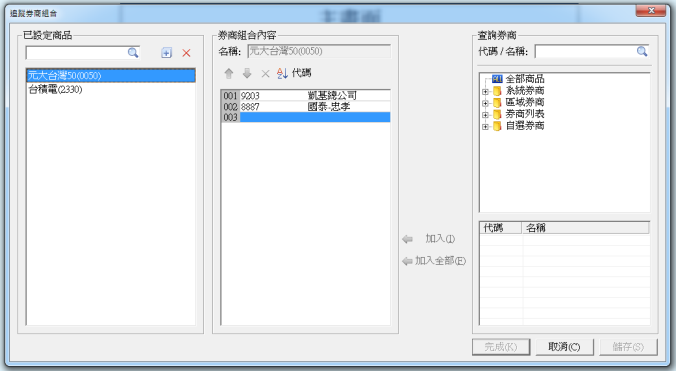Delete selected product with red X icon
The height and width of the screenshot is (371, 676).
click(x=186, y=53)
